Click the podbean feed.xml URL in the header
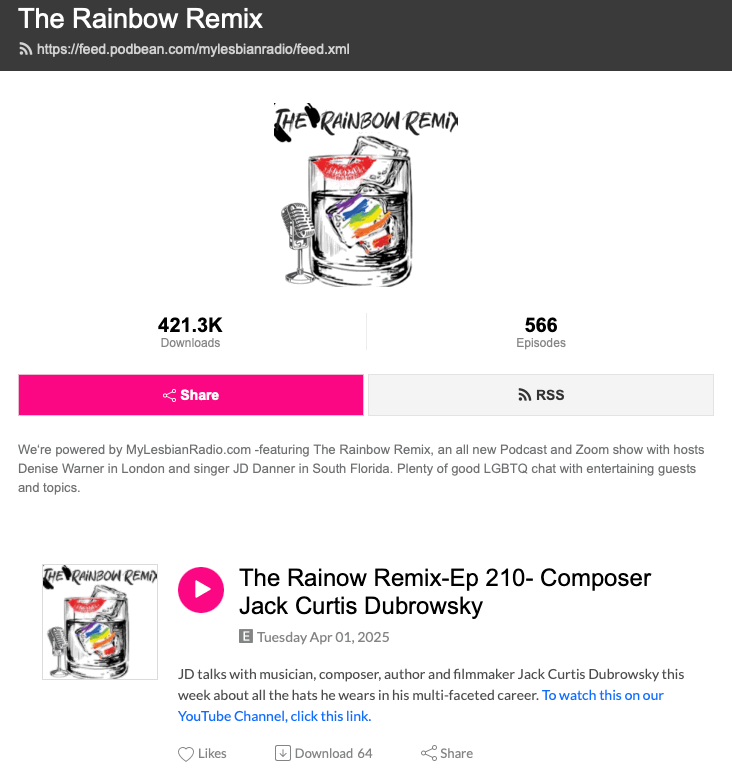Screen dimensions: 732x775 [193, 49]
